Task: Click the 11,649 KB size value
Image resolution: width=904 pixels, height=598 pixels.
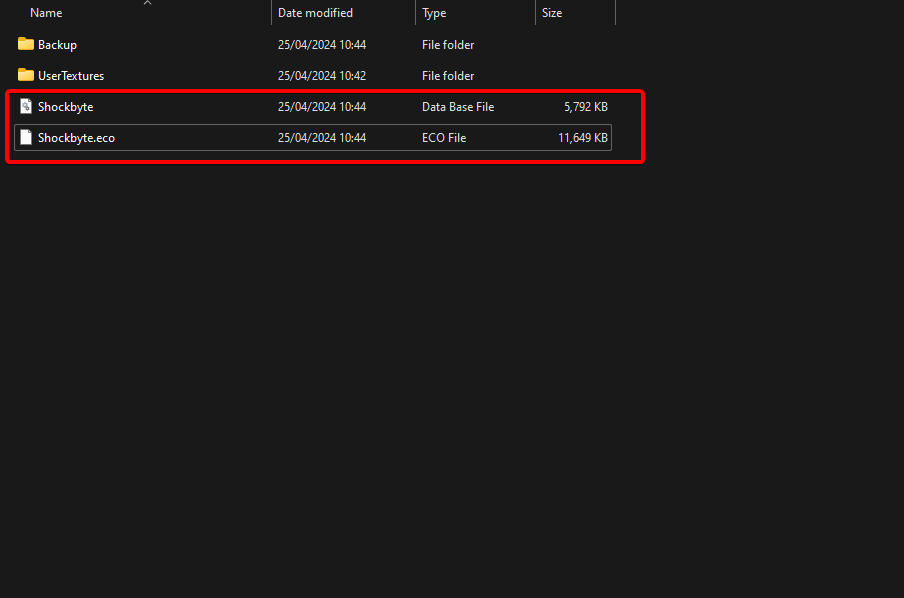Action: pyautogui.click(x=583, y=138)
